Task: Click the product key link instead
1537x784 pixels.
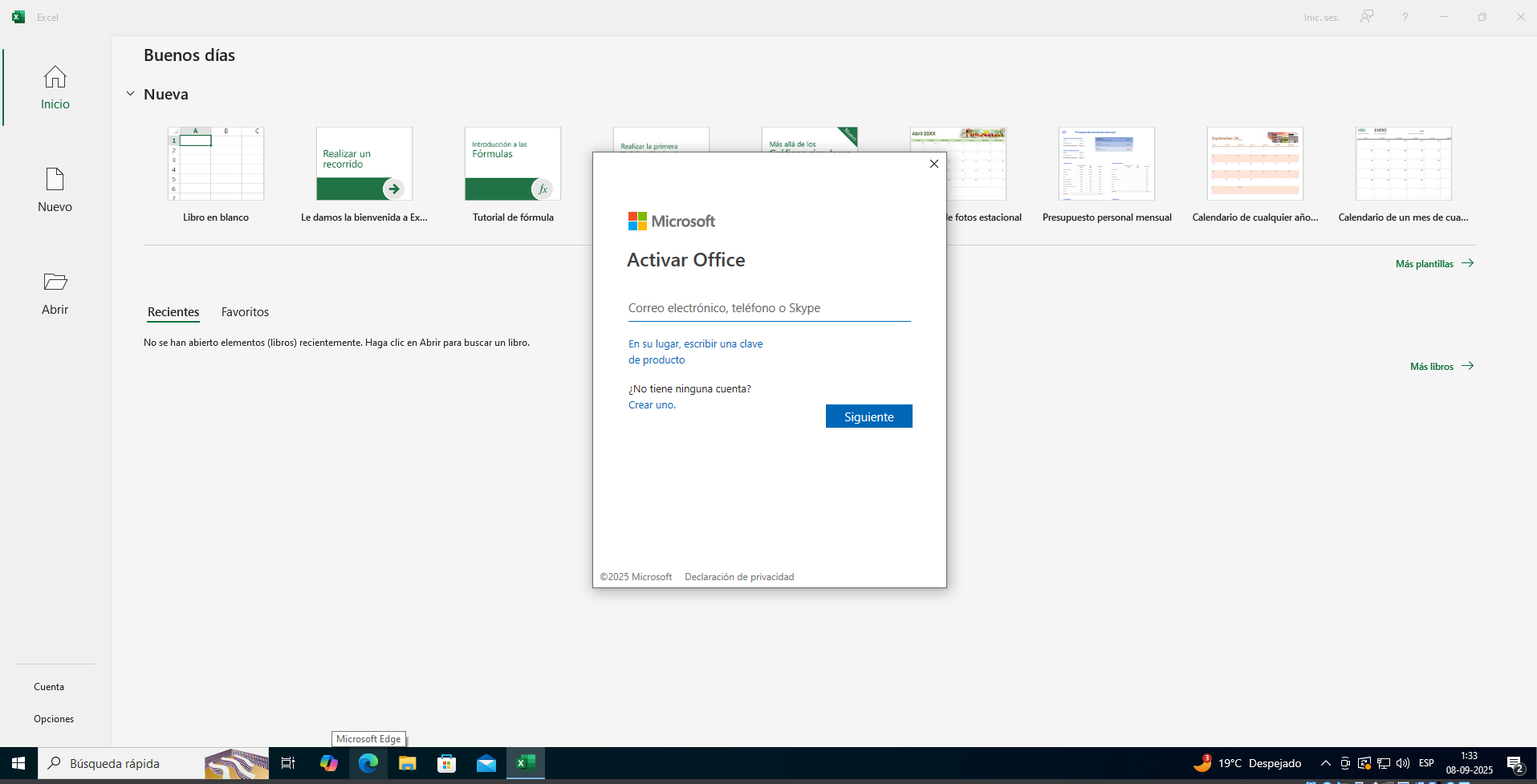Action: (695, 351)
